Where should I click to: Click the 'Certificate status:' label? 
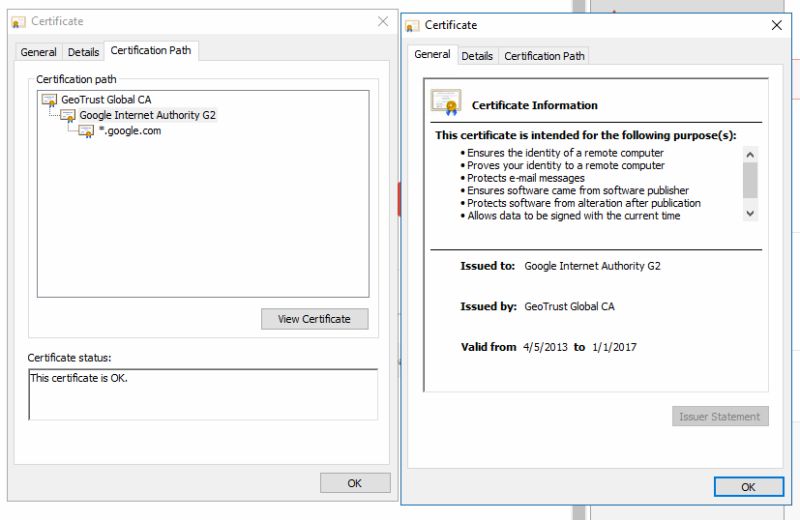(x=69, y=358)
